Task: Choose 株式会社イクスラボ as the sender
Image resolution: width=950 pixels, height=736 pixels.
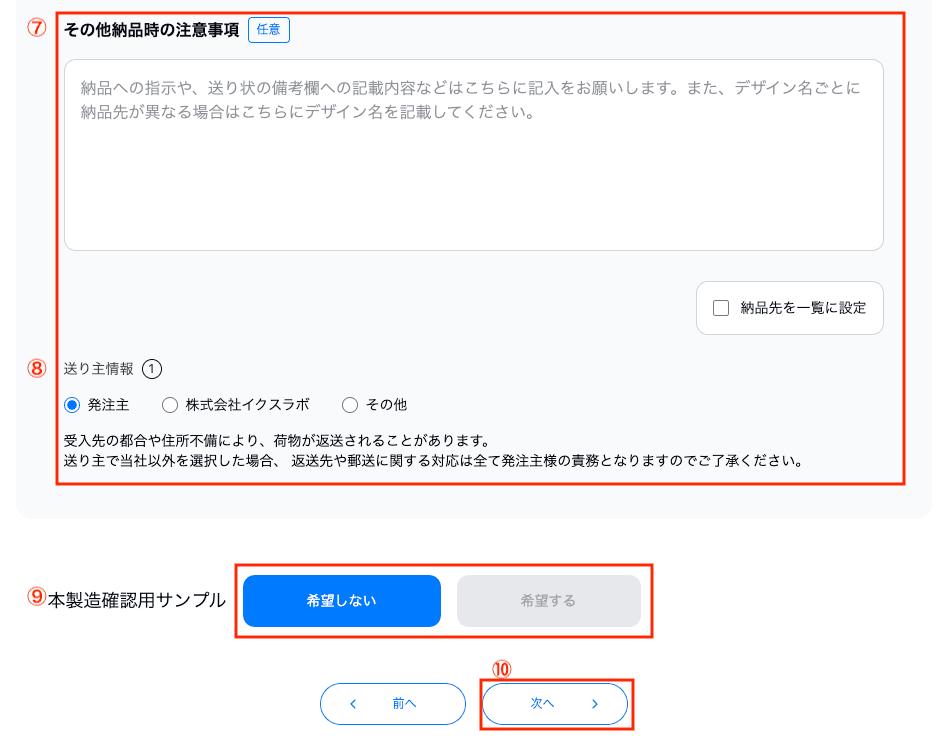Action: point(170,405)
